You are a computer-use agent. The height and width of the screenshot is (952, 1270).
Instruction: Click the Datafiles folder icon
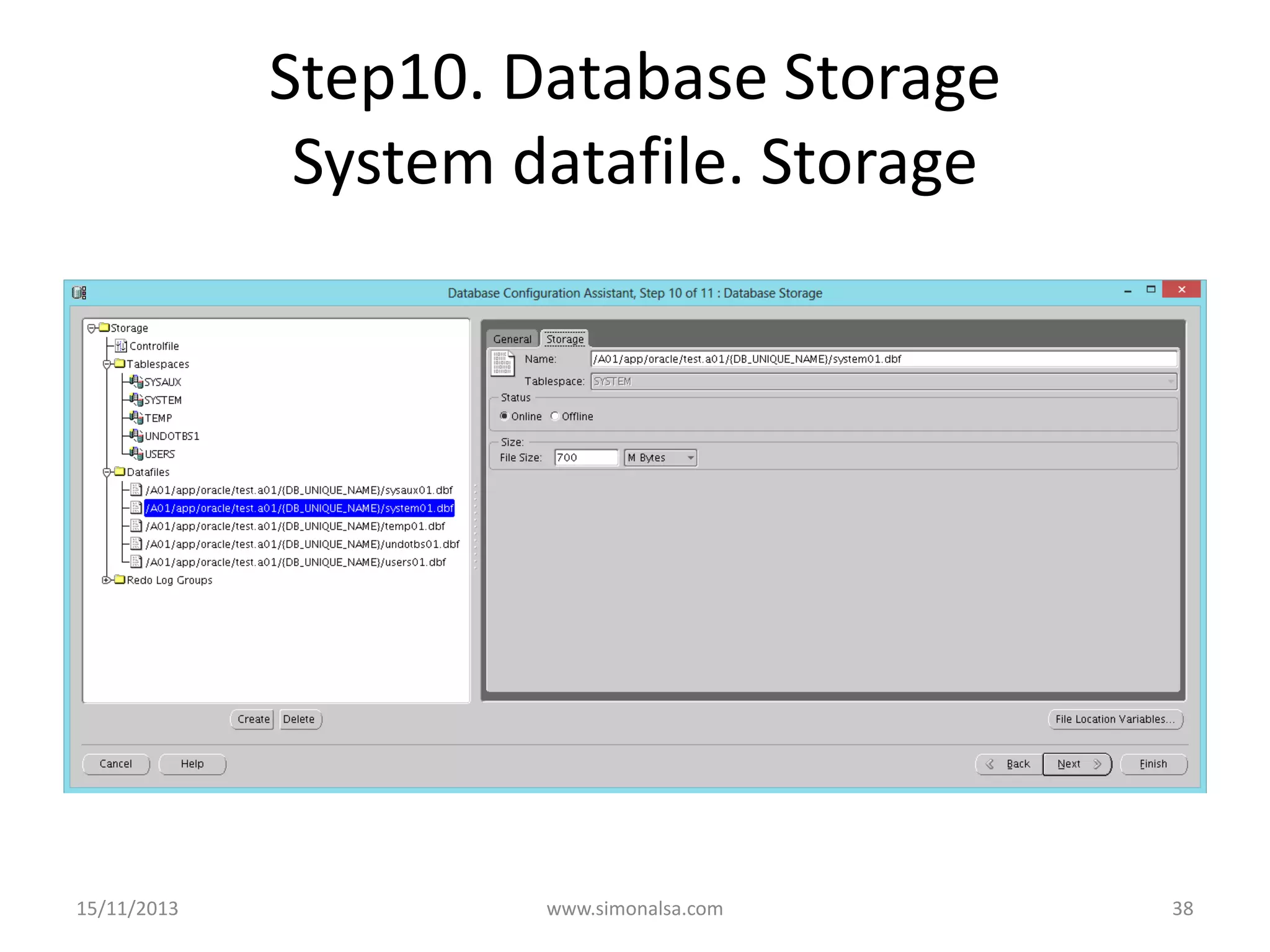pyautogui.click(x=120, y=471)
